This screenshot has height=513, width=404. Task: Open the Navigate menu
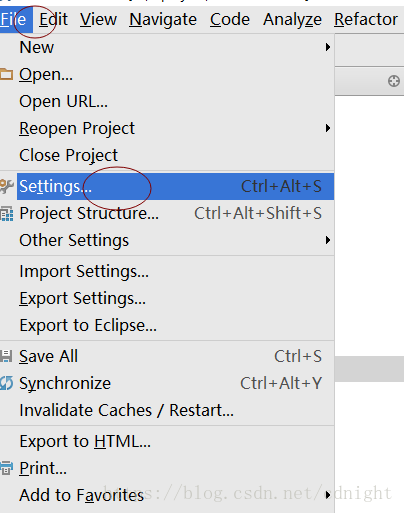pos(163,19)
